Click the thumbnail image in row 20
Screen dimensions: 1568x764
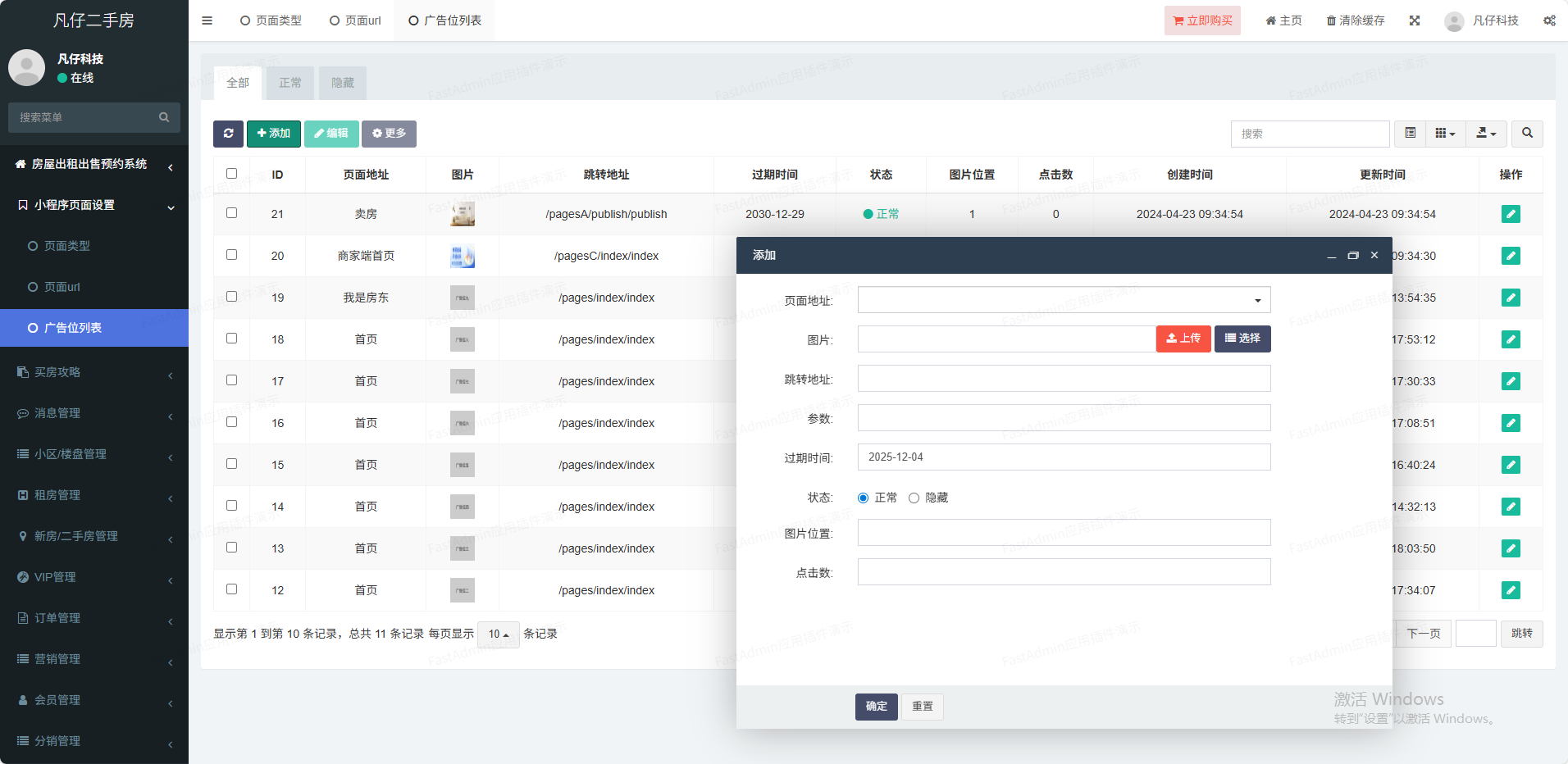point(463,257)
